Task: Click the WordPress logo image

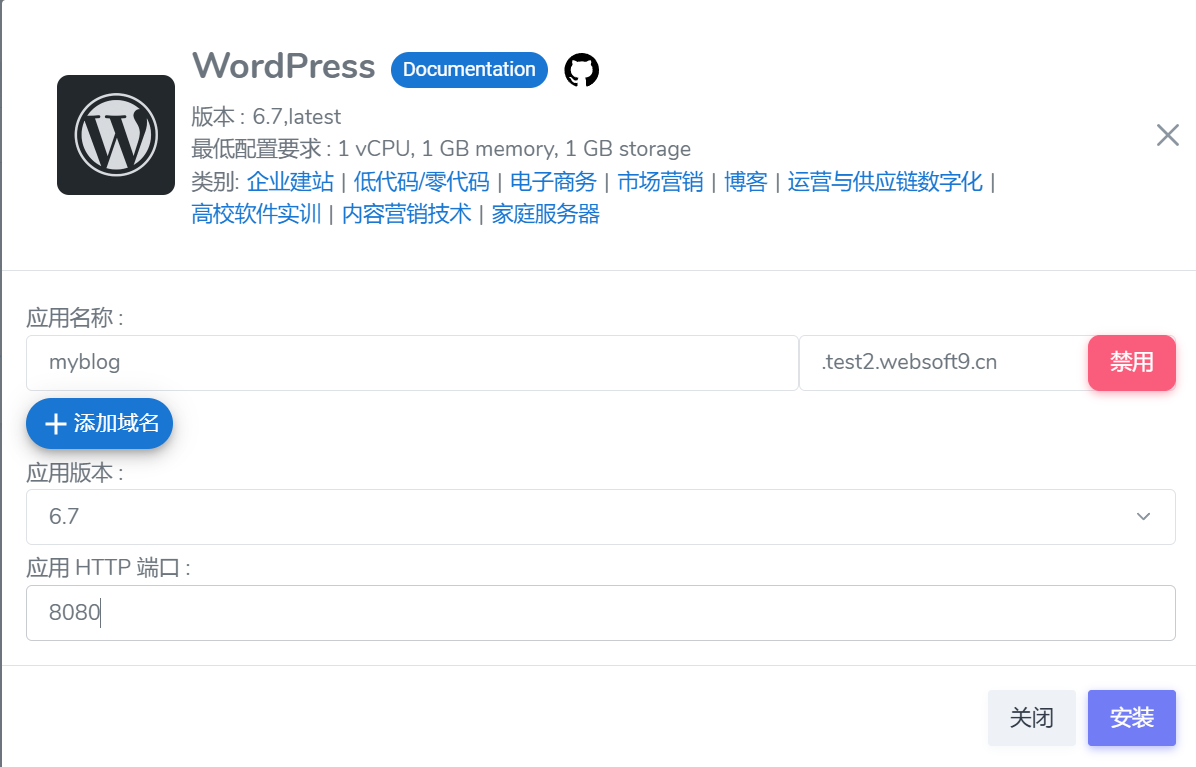Action: coord(116,134)
